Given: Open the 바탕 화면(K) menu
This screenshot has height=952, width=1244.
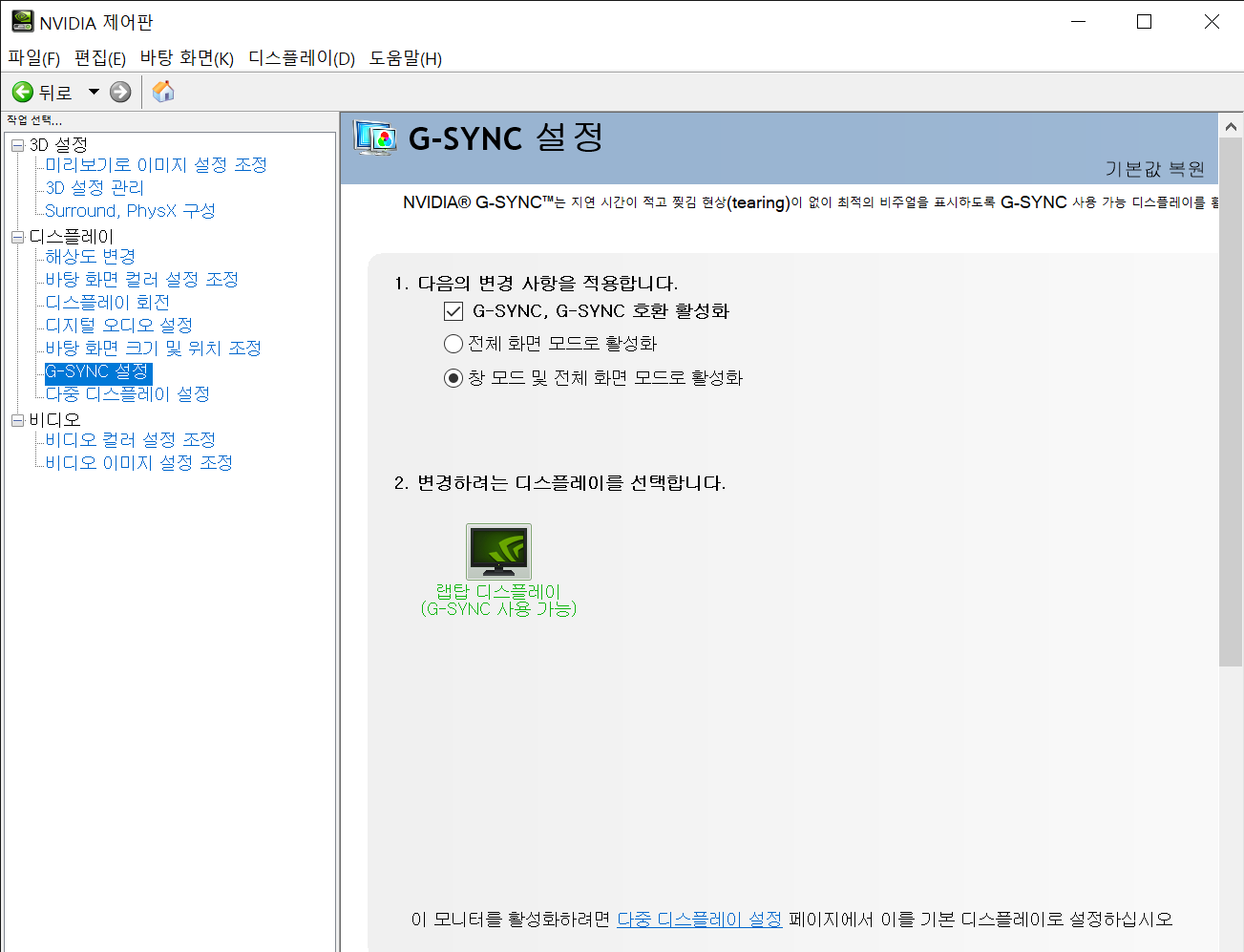Looking at the screenshot, I should (x=187, y=58).
